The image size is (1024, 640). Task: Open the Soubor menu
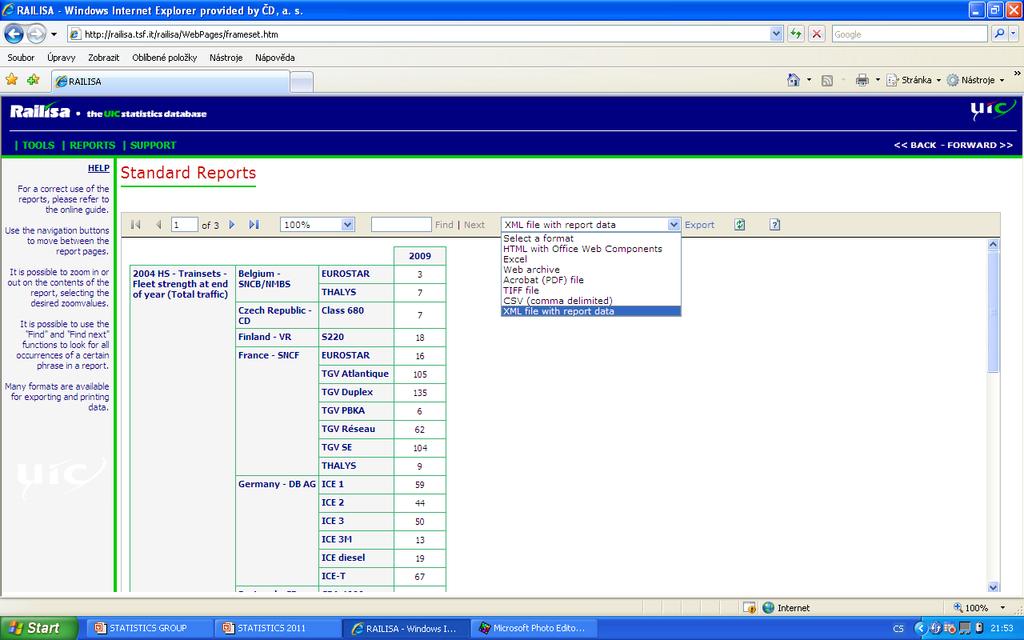tap(21, 57)
